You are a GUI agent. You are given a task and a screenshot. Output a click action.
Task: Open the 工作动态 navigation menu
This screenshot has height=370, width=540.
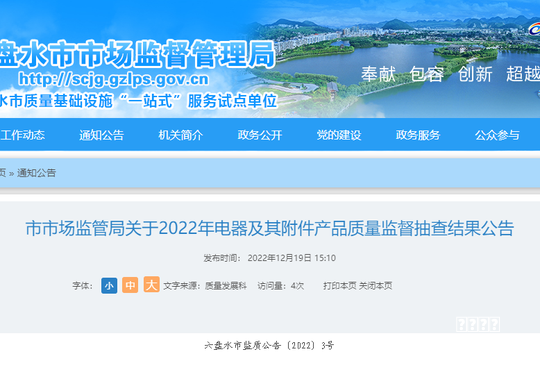pos(22,135)
